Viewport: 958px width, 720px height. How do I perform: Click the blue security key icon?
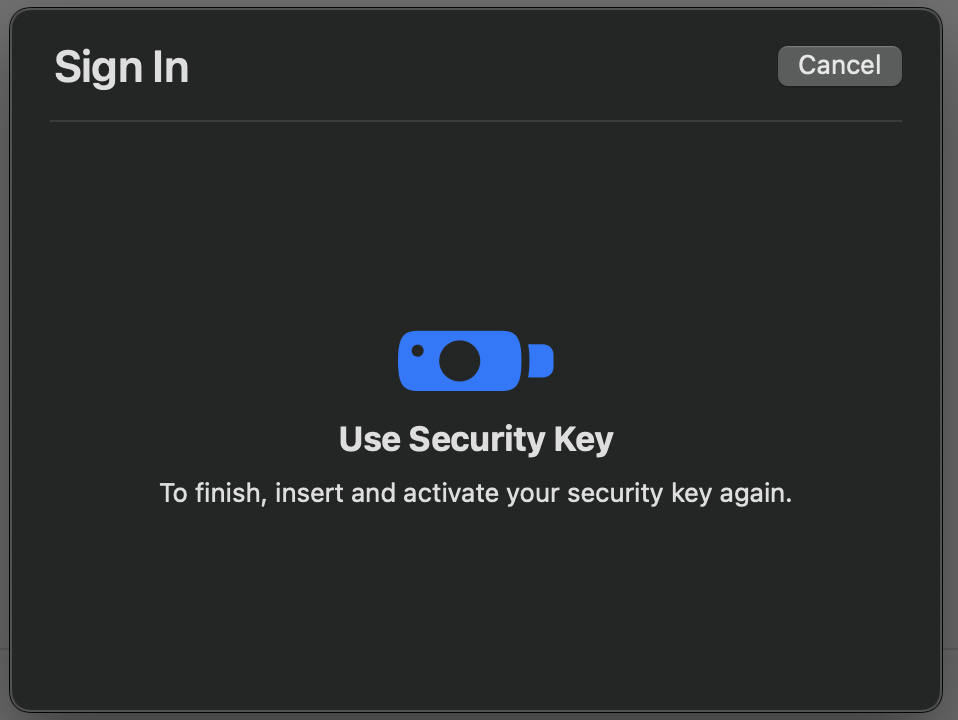[475, 361]
